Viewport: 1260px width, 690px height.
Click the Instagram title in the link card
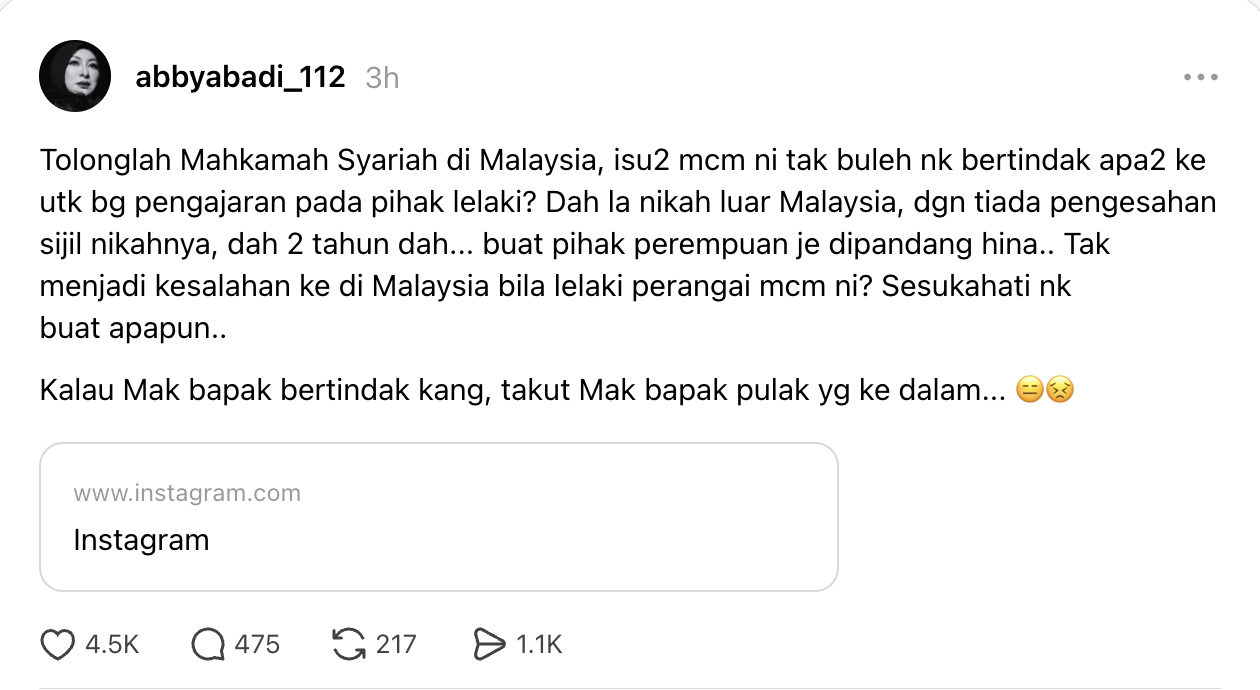pos(141,541)
